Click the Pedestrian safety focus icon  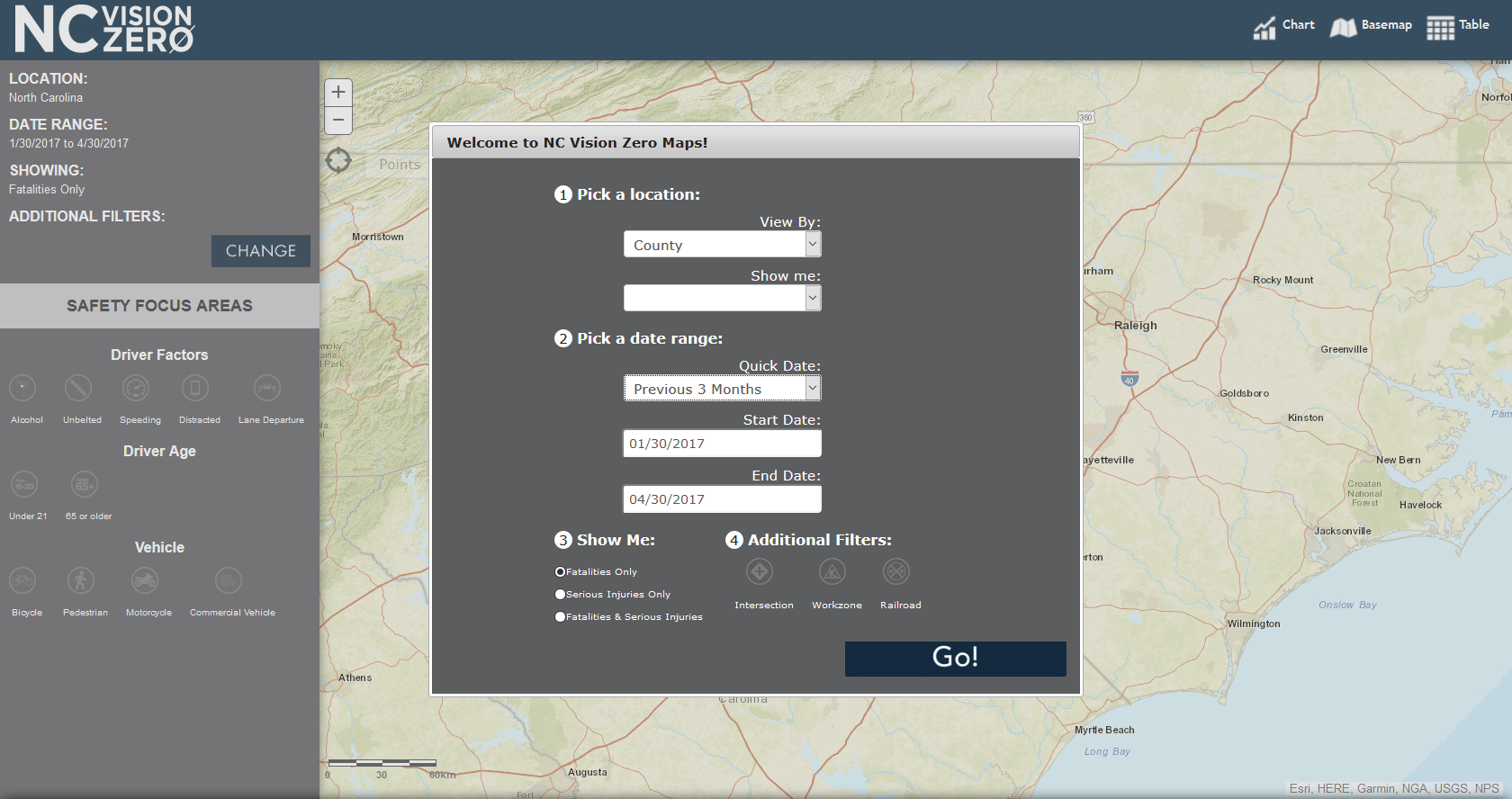tap(81, 581)
